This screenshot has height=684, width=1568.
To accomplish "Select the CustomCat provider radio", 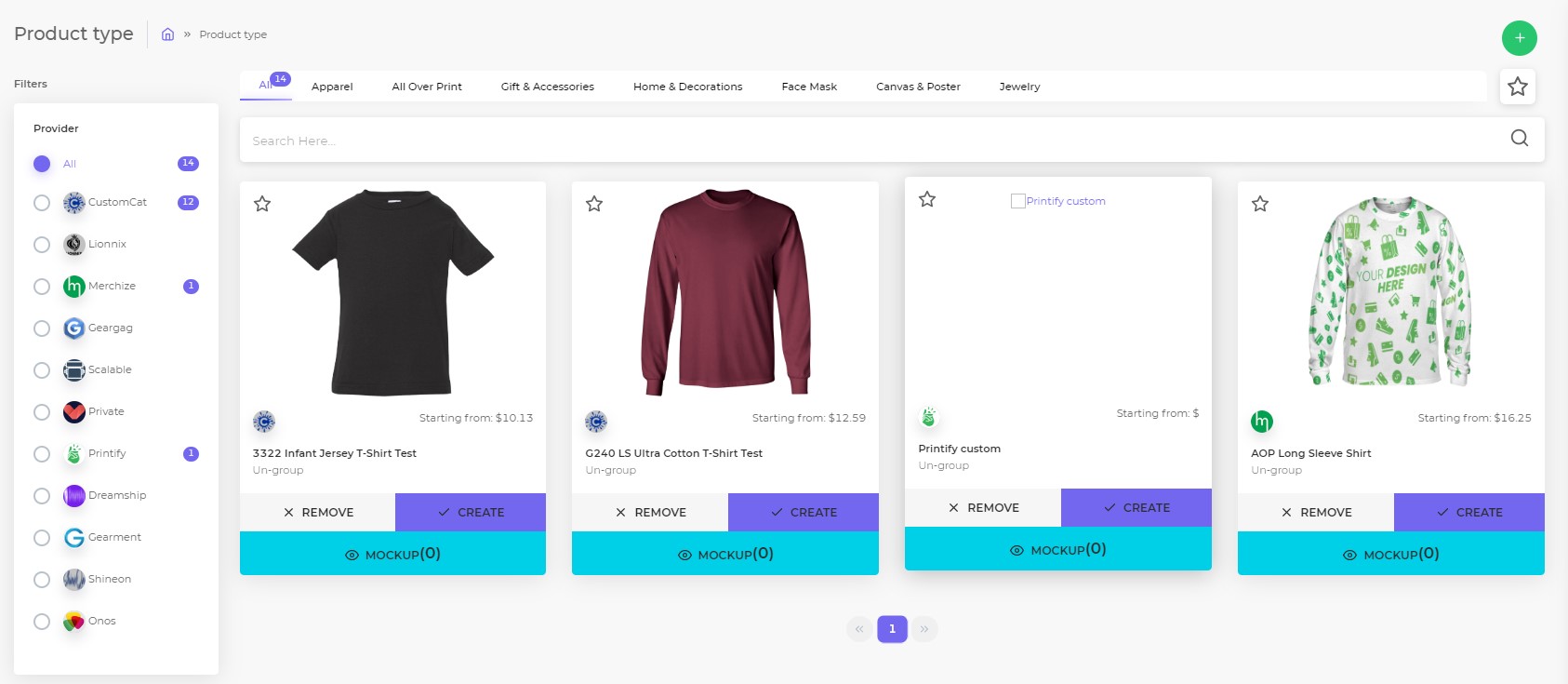I will [x=42, y=203].
